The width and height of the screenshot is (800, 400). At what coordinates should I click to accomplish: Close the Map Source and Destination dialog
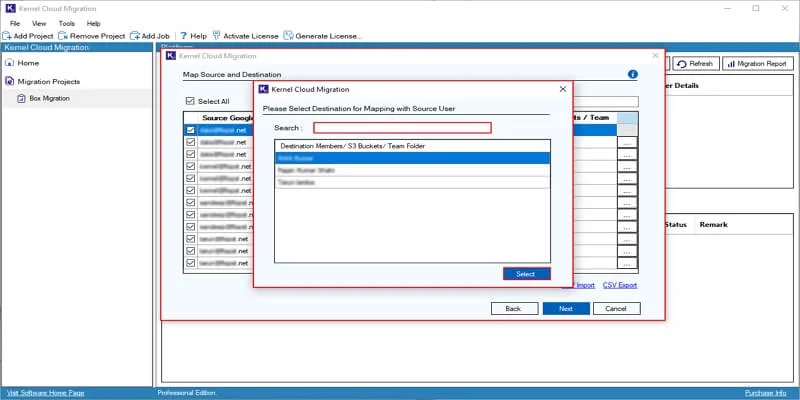pyautogui.click(x=656, y=56)
